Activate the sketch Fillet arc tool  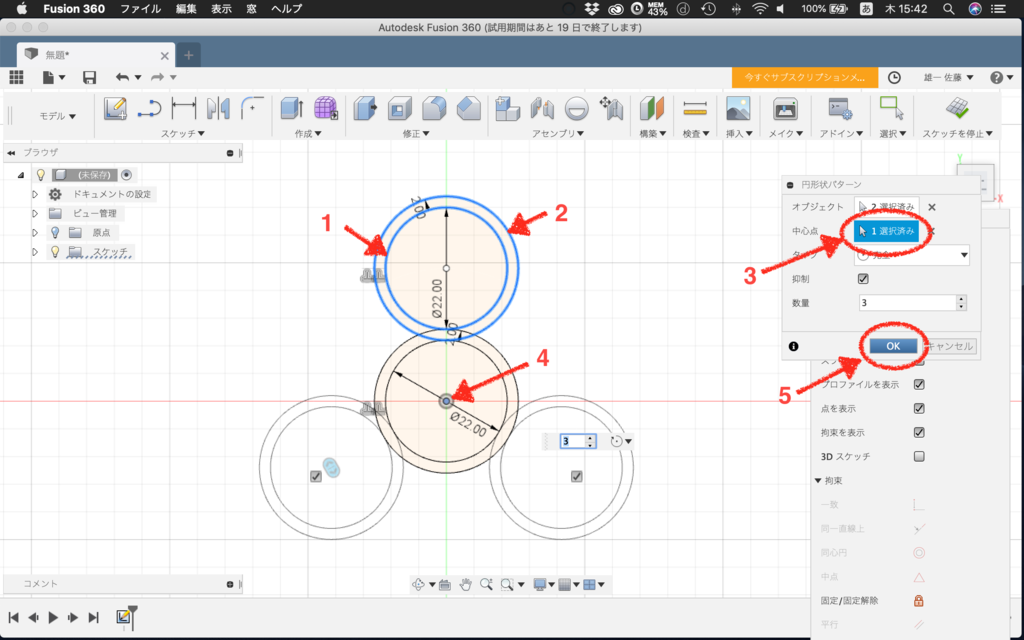point(252,108)
